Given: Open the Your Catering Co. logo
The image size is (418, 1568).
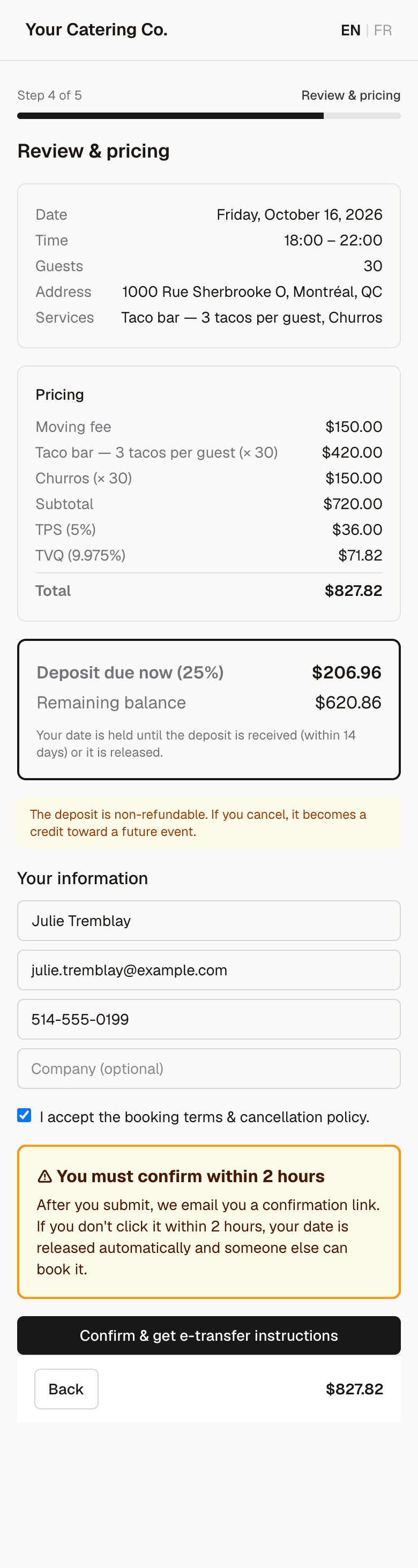Looking at the screenshot, I should (x=96, y=30).
